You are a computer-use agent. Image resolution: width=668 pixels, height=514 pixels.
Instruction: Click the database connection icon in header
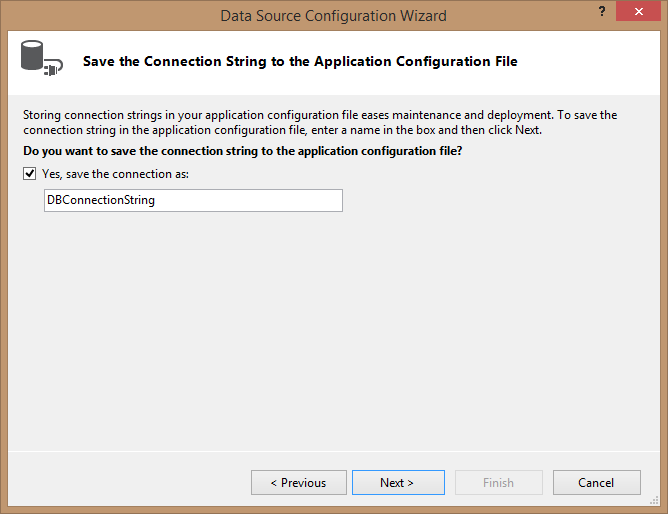pos(42,58)
